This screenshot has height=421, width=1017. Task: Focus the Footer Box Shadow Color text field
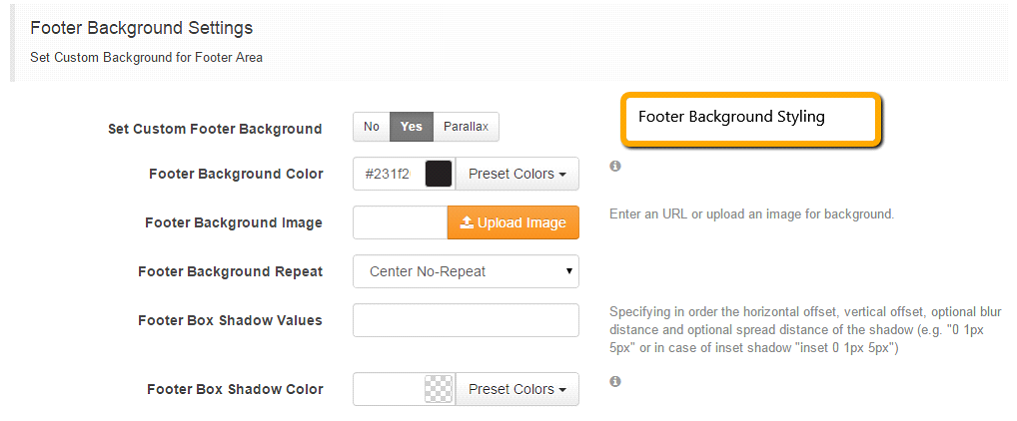(x=389, y=389)
